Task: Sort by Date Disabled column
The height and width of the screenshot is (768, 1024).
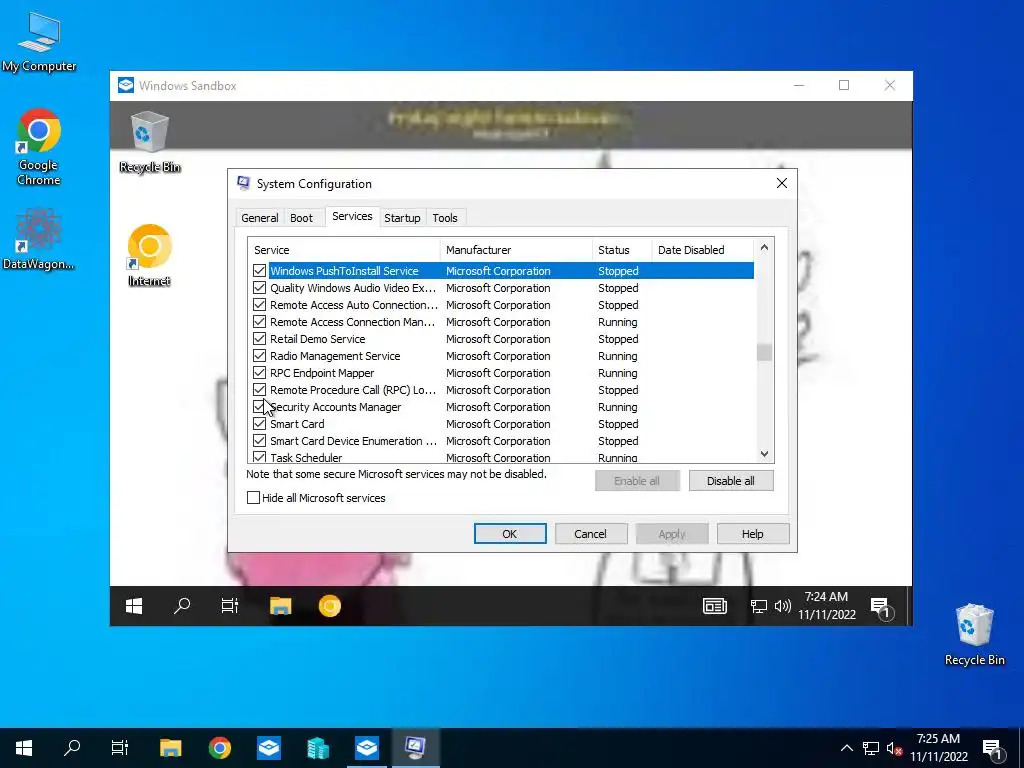Action: click(x=703, y=249)
